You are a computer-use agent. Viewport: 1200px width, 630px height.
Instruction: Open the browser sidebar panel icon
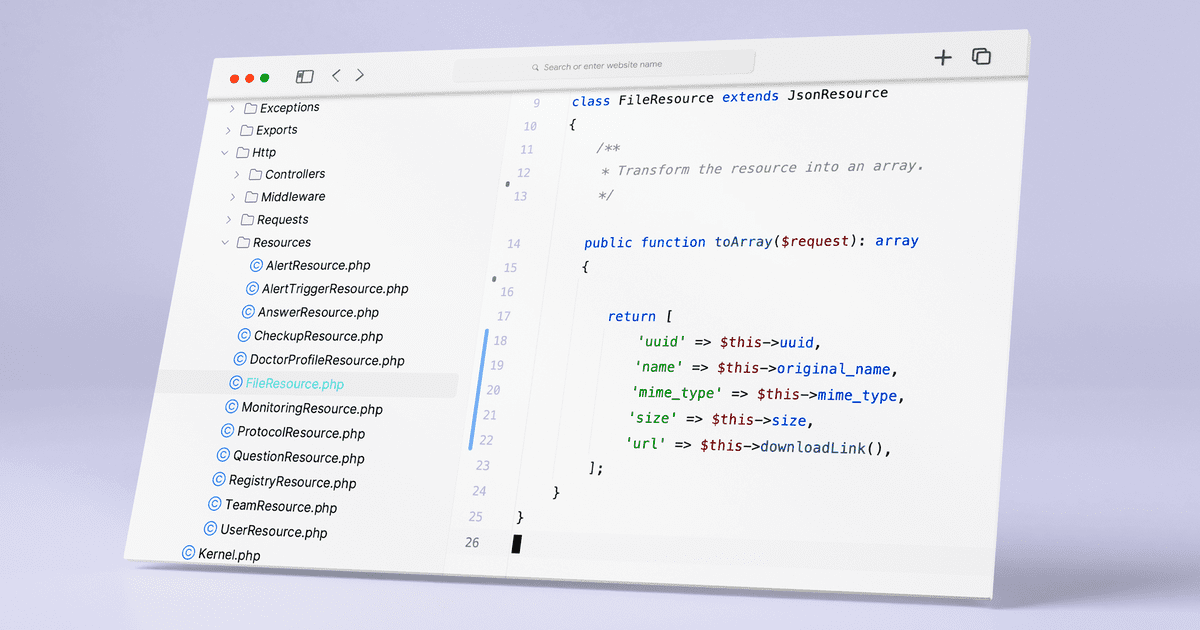pos(304,75)
